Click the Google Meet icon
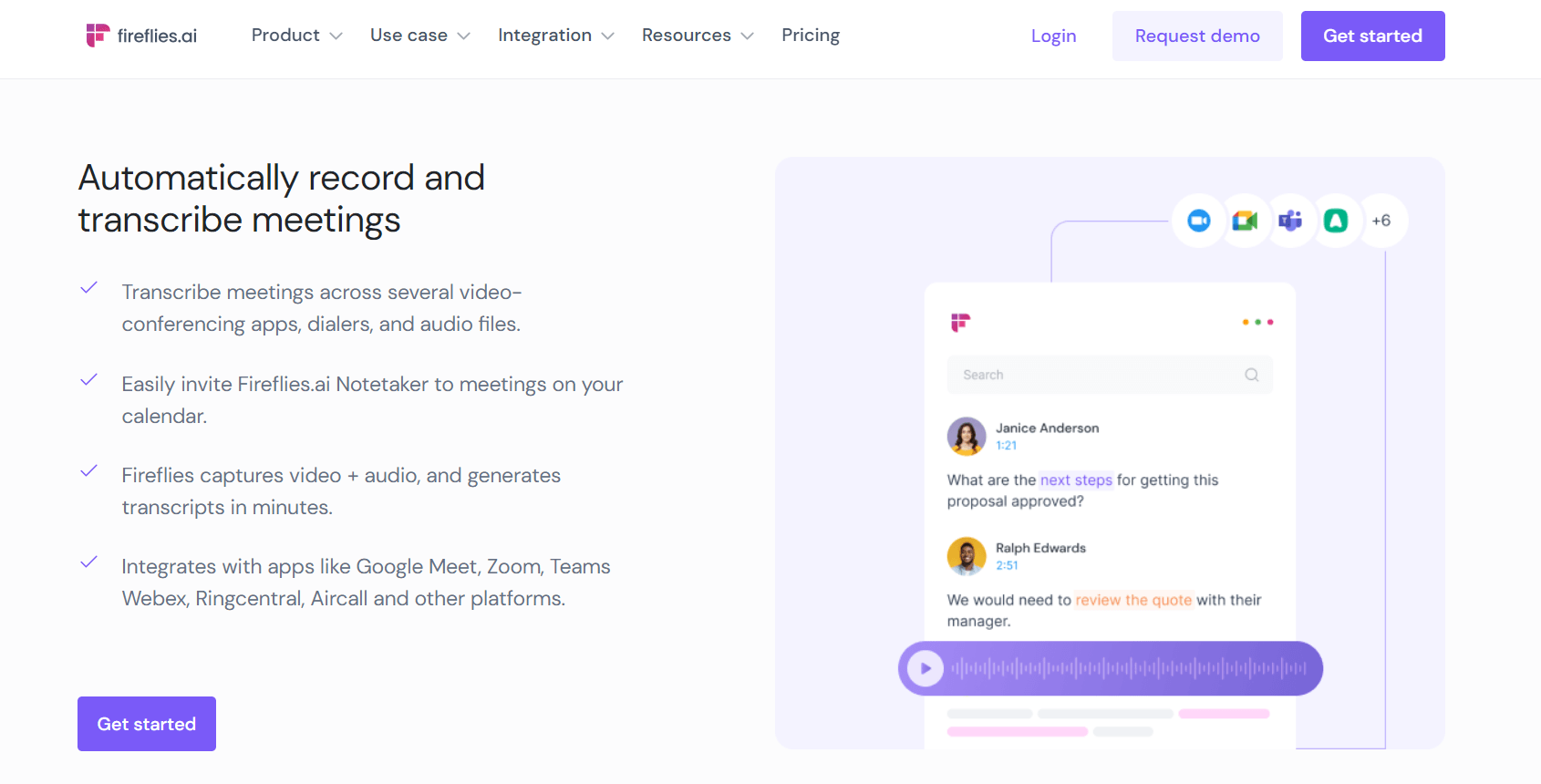 click(1245, 221)
